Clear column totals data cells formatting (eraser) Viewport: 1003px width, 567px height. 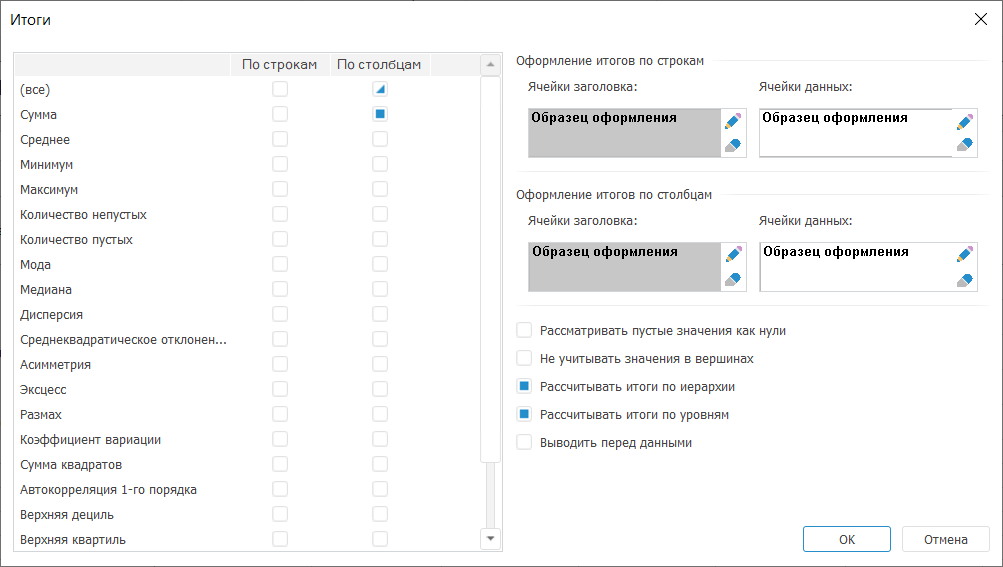pos(964,280)
